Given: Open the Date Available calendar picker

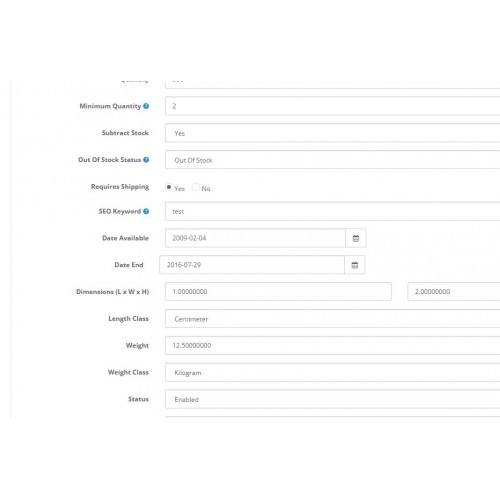Looking at the screenshot, I should (x=356, y=238).
